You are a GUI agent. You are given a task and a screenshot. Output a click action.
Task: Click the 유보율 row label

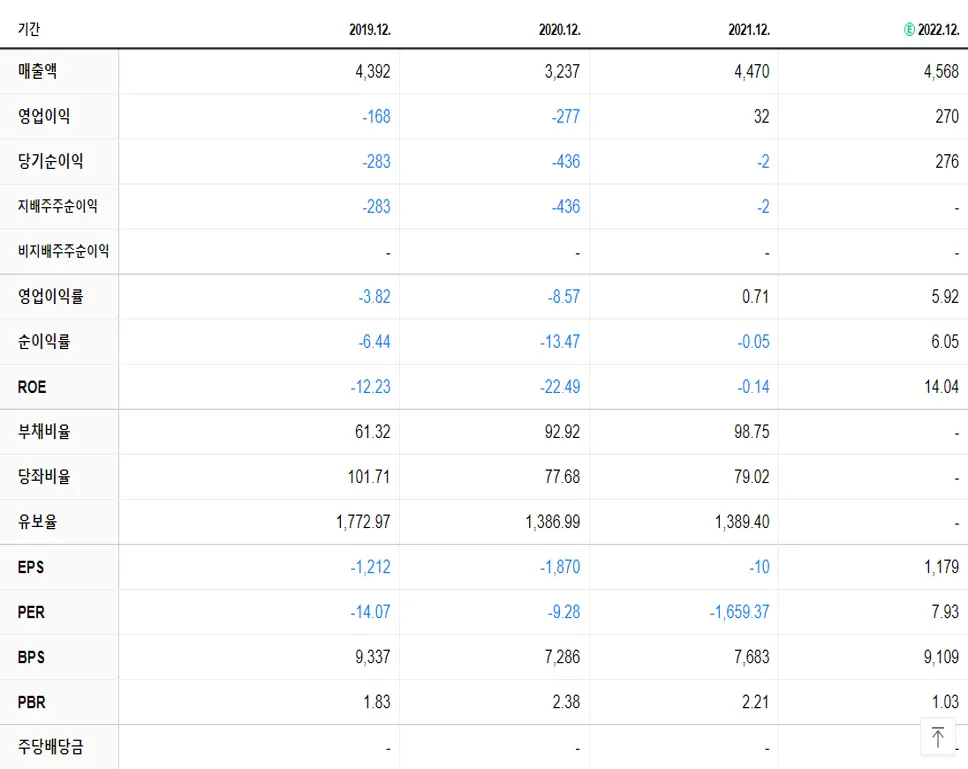click(x=37, y=522)
